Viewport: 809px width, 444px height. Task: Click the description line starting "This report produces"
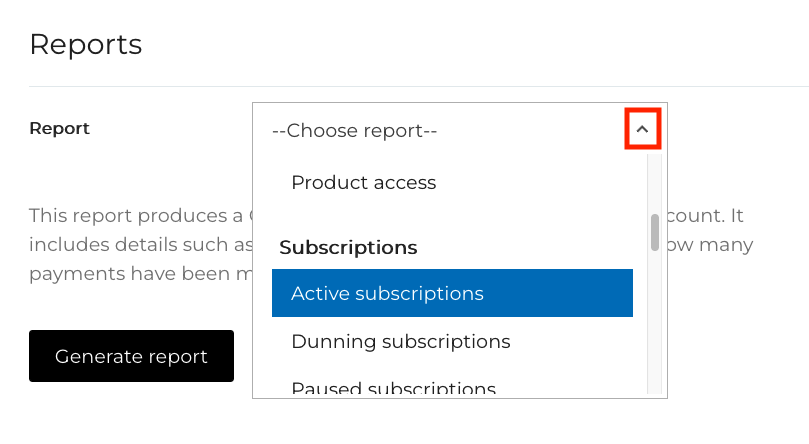(140, 216)
